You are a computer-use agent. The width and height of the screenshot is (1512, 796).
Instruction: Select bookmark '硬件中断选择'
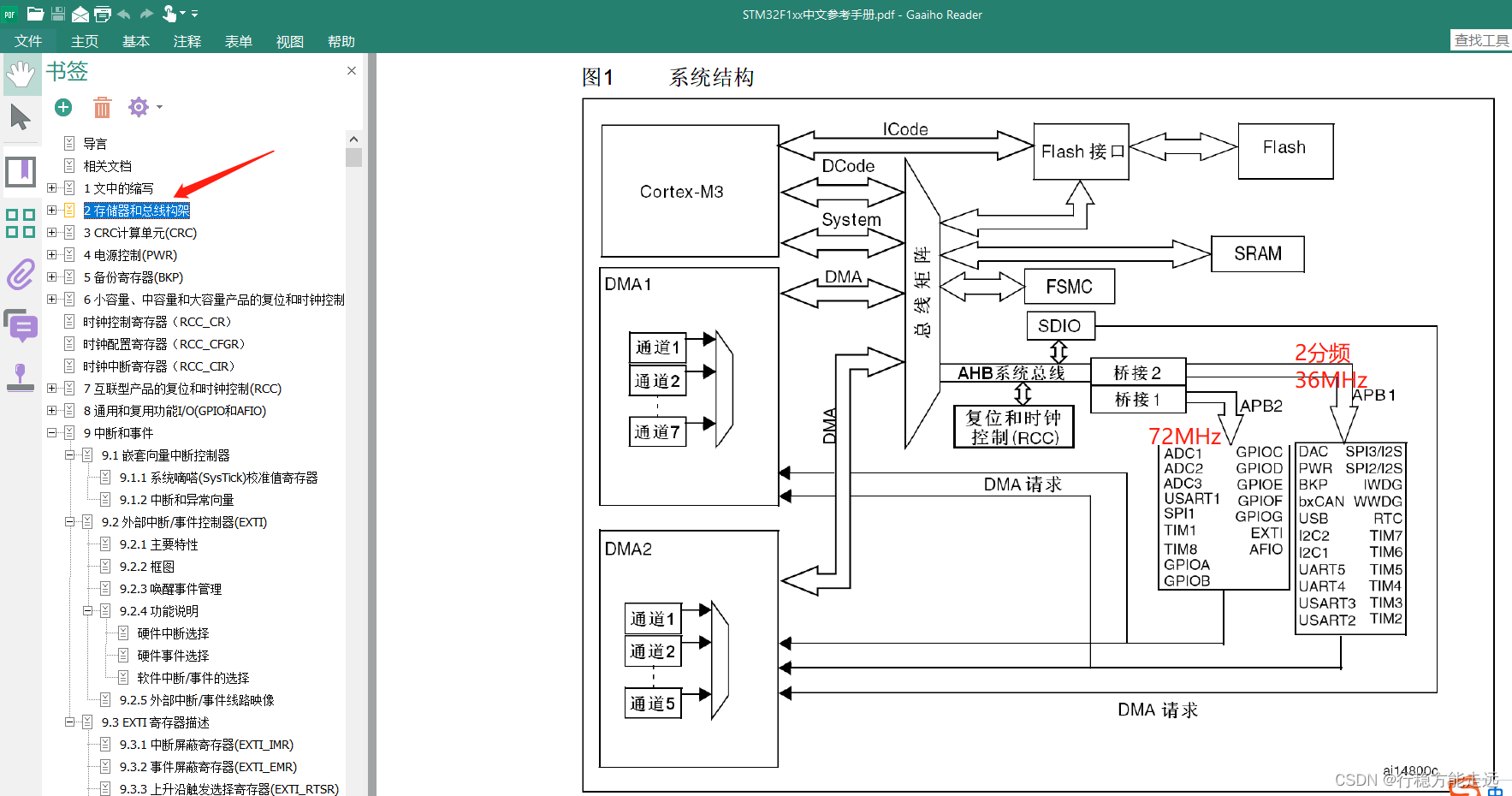(x=173, y=633)
